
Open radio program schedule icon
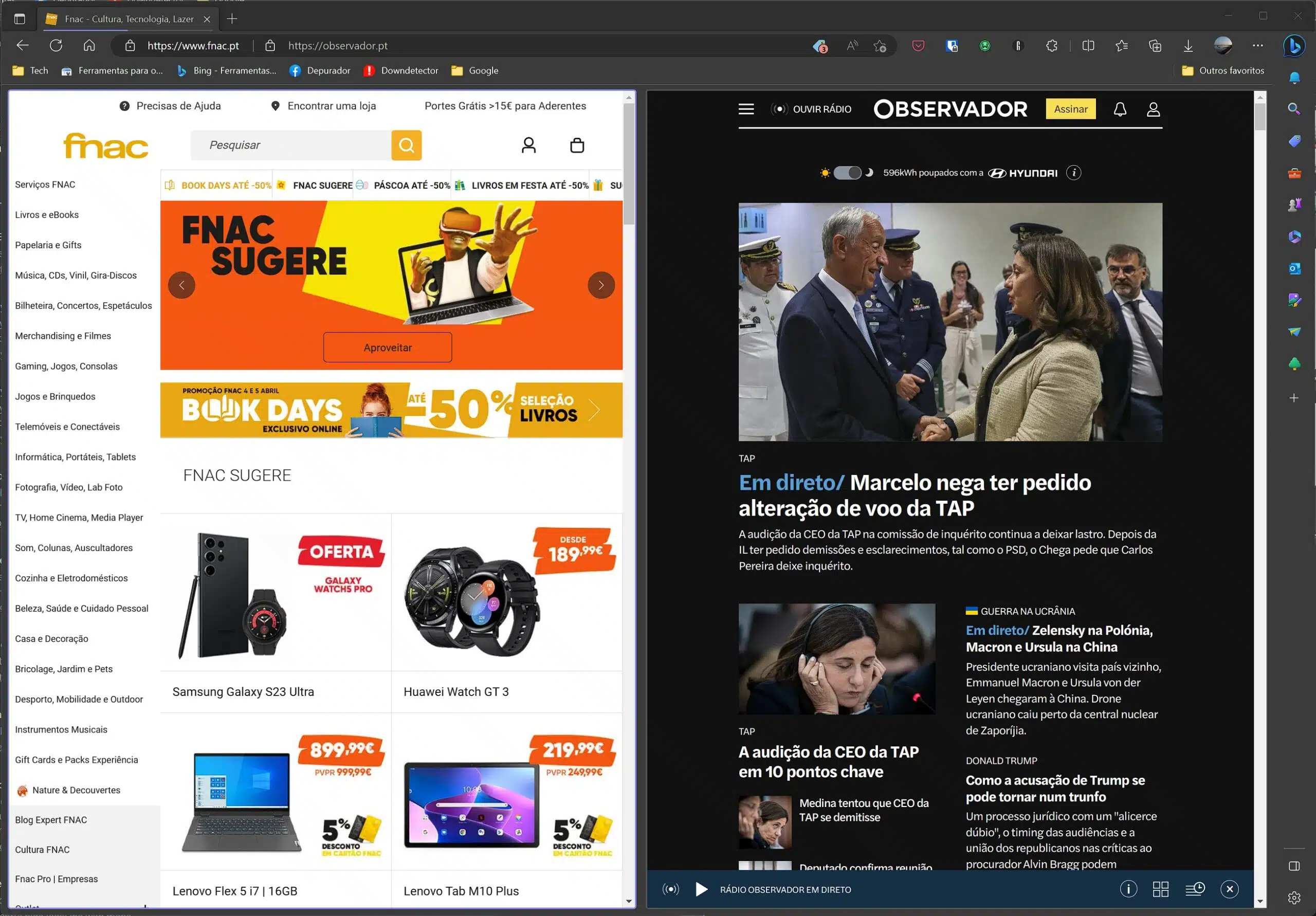click(x=1195, y=889)
